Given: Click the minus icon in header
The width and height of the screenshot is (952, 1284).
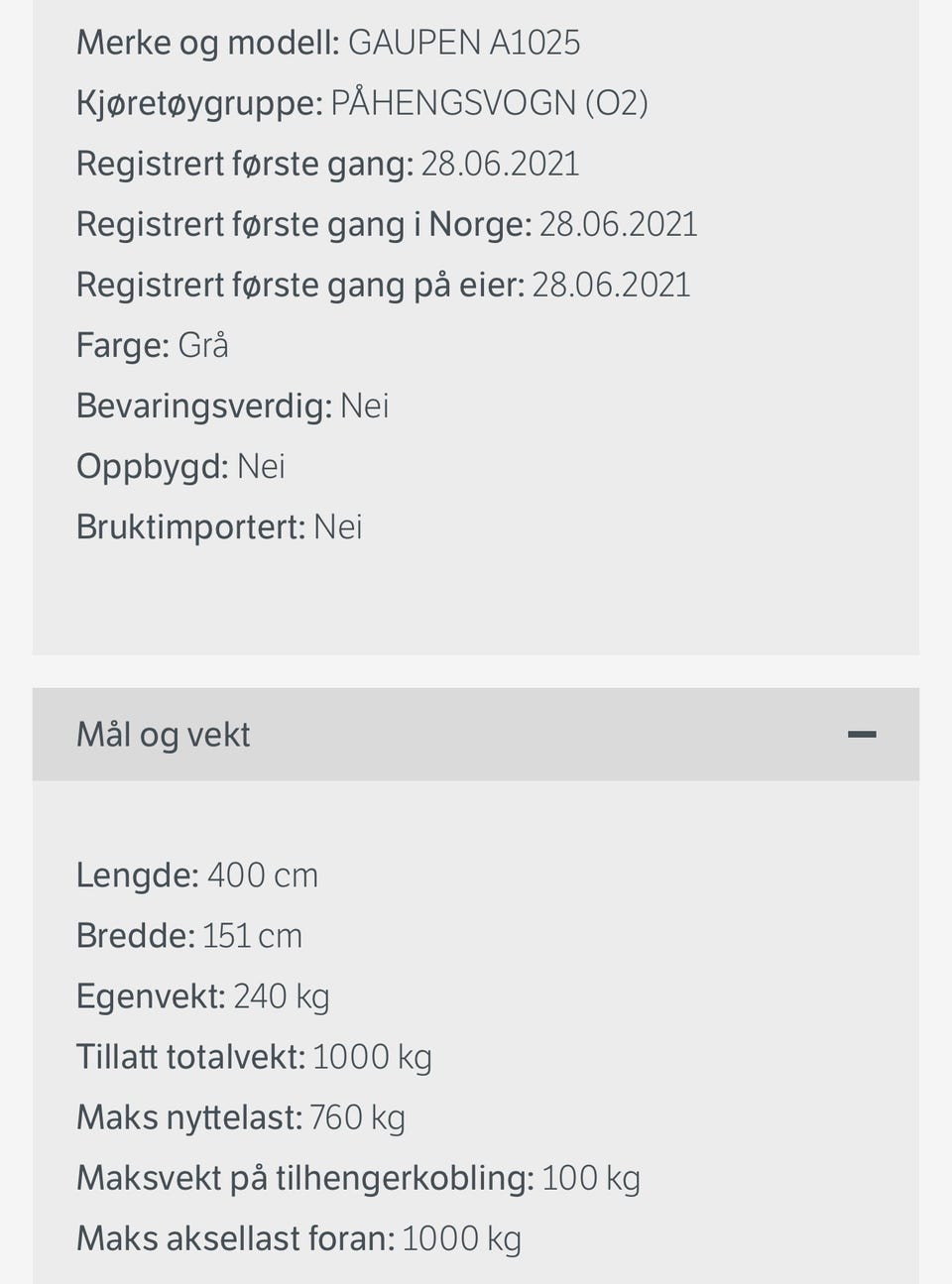Looking at the screenshot, I should point(862,735).
